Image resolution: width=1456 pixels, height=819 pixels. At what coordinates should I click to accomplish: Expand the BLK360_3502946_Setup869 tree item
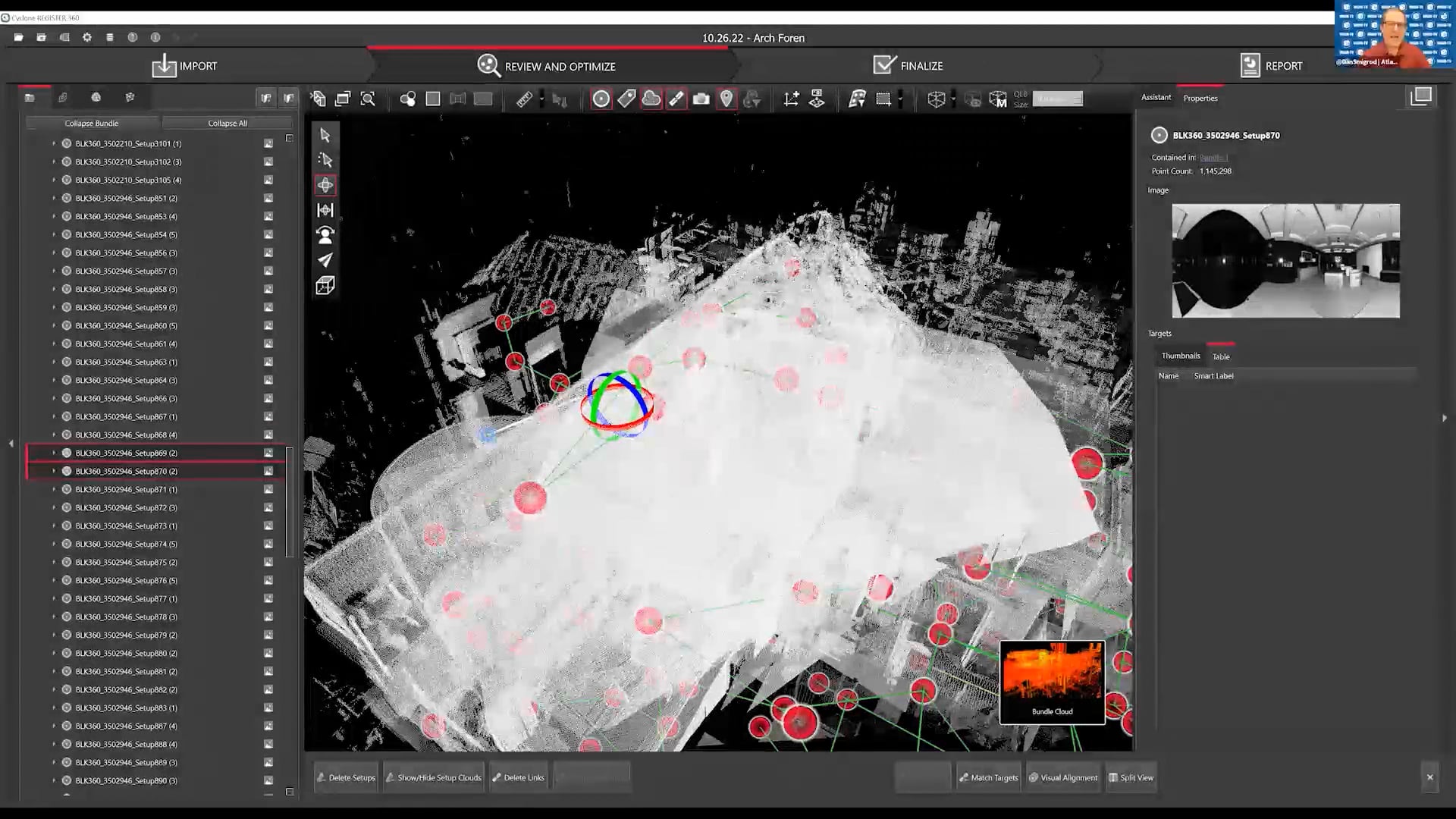(x=53, y=453)
